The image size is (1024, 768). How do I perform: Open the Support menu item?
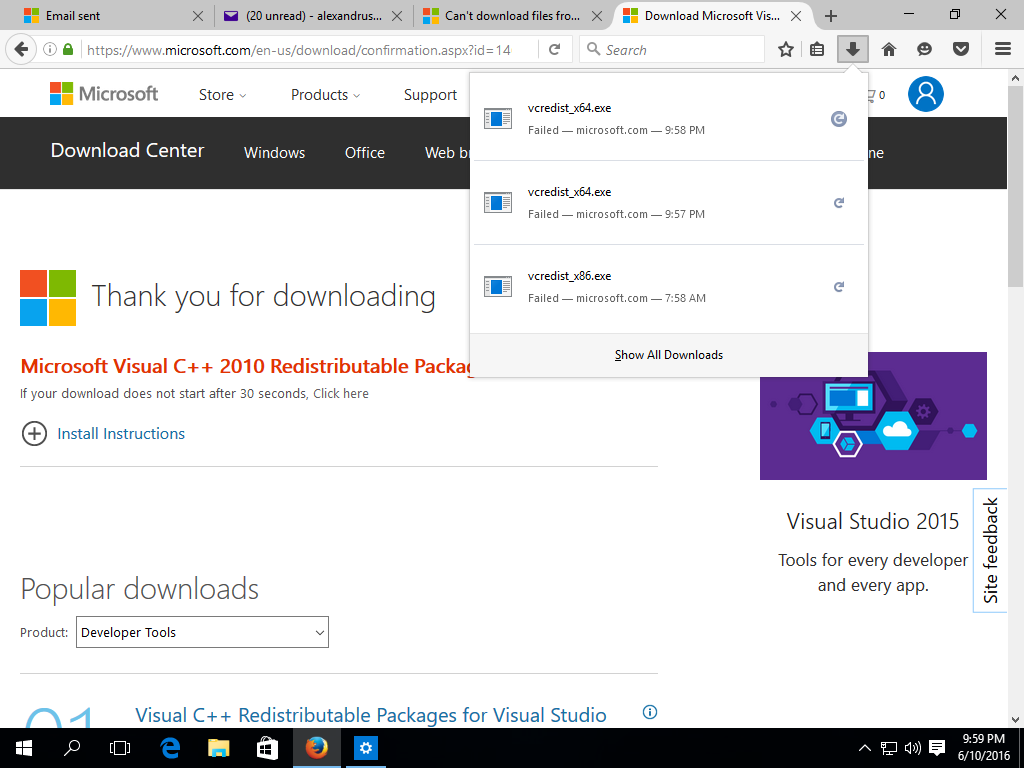pyautogui.click(x=430, y=95)
